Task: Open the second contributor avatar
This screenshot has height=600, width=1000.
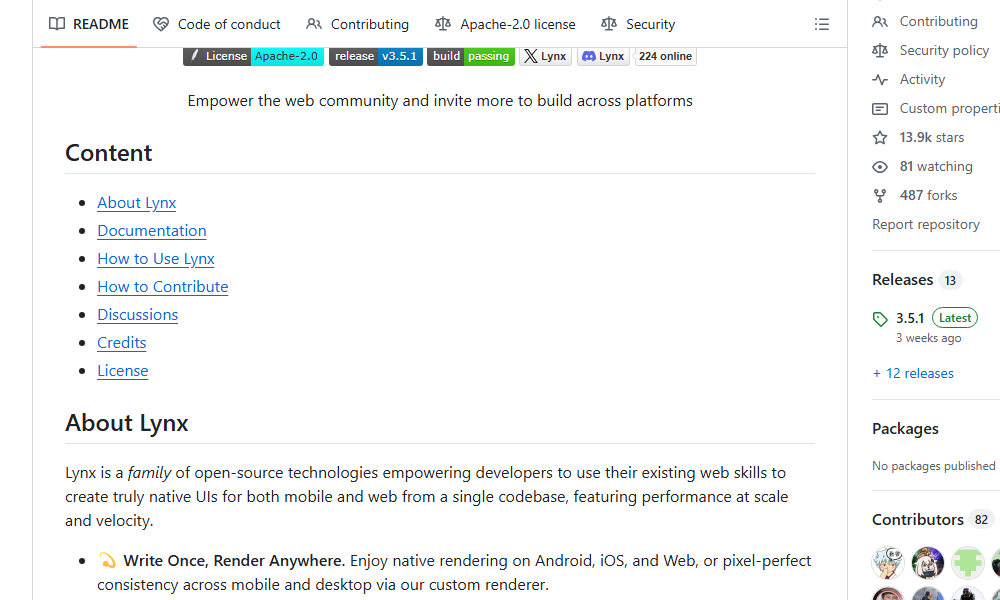Action: pos(928,563)
